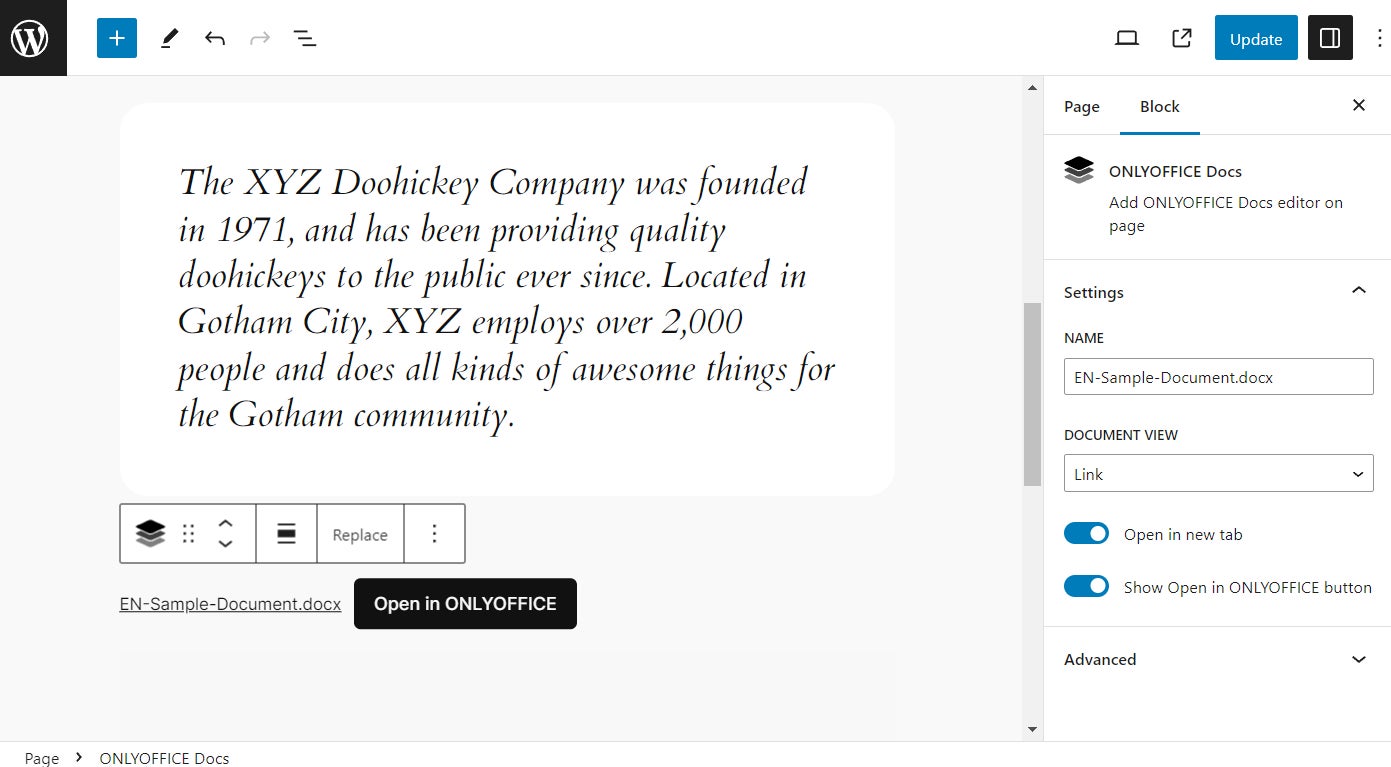Image resolution: width=1391 pixels, height=767 pixels.
Task: Collapse the Settings section
Action: 1358,291
